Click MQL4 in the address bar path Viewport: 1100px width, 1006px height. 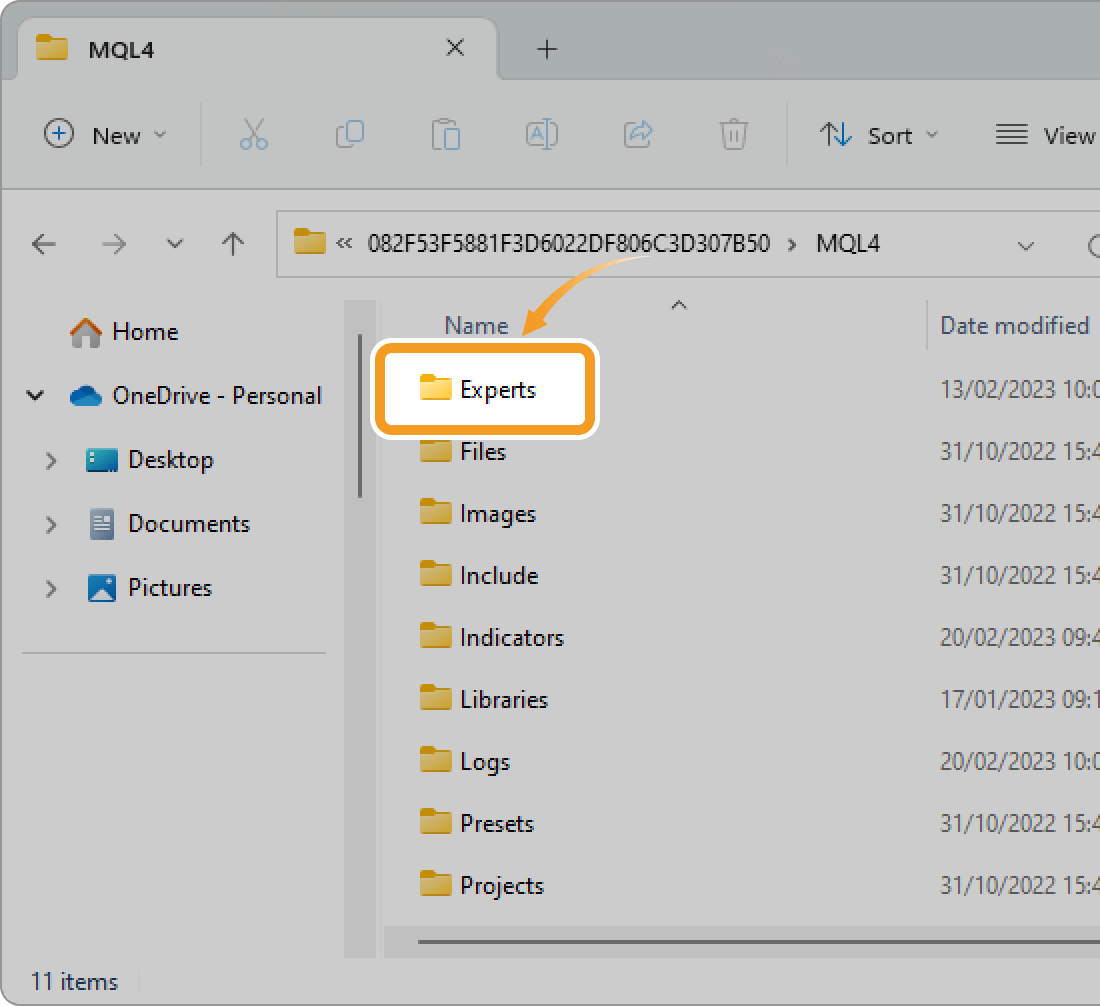tap(848, 244)
